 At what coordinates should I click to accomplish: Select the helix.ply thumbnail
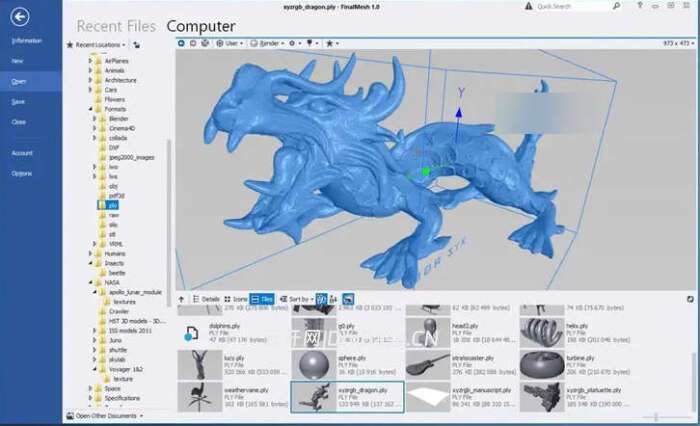pos(542,333)
